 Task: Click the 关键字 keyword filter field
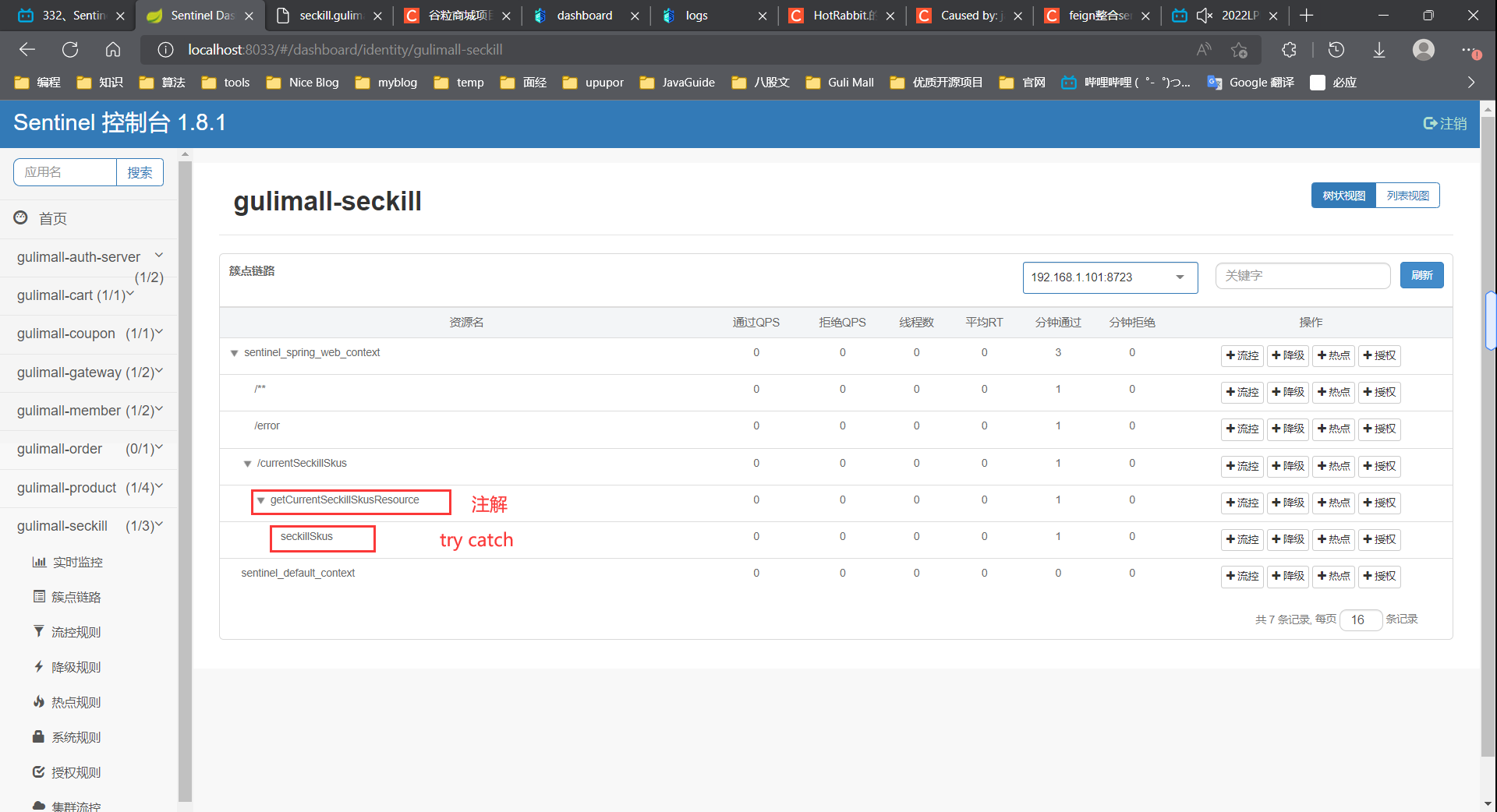[x=1303, y=276]
